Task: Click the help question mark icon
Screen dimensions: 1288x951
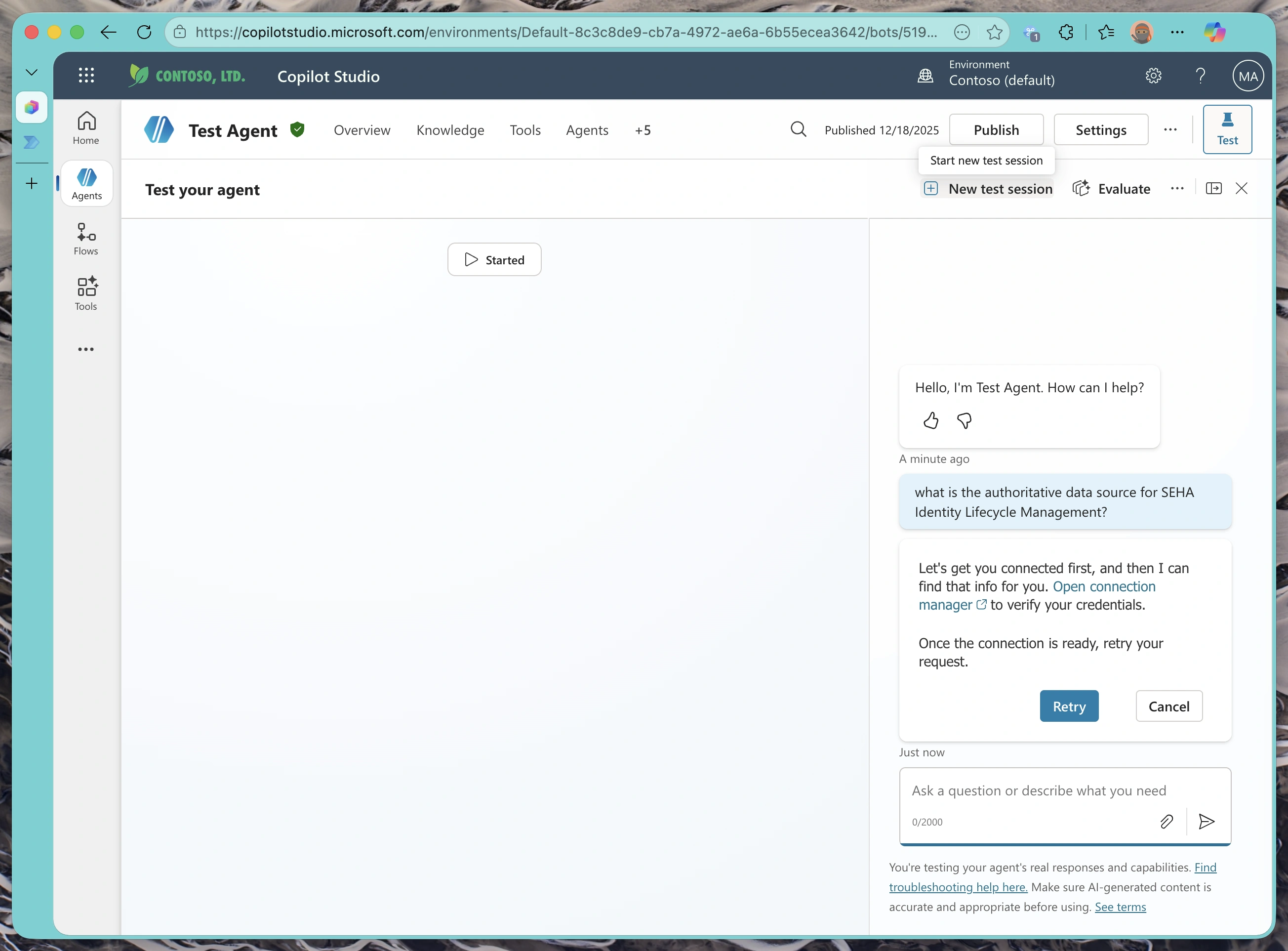Action: pos(1201,76)
